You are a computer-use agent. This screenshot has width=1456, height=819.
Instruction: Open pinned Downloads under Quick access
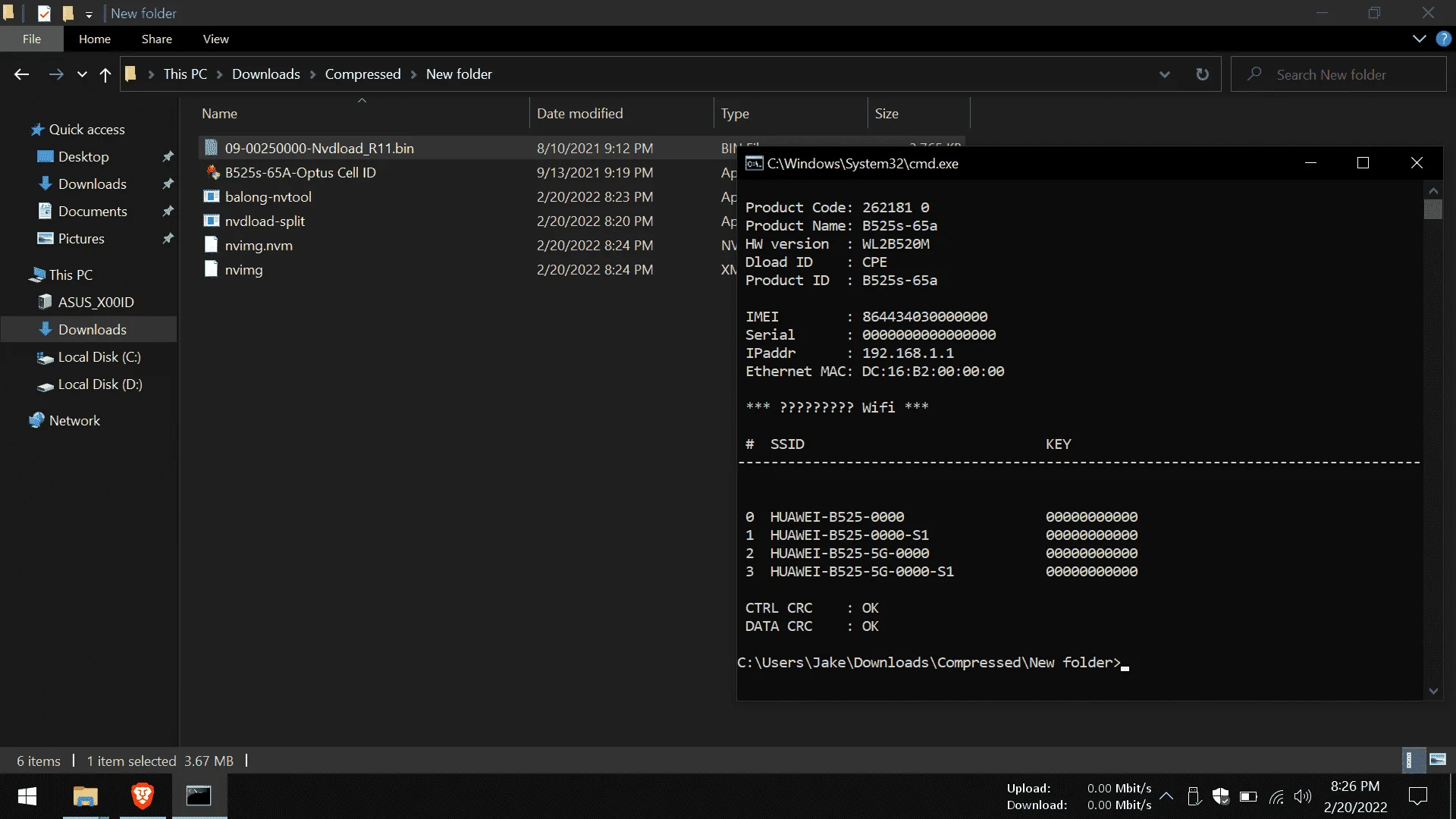click(x=92, y=184)
